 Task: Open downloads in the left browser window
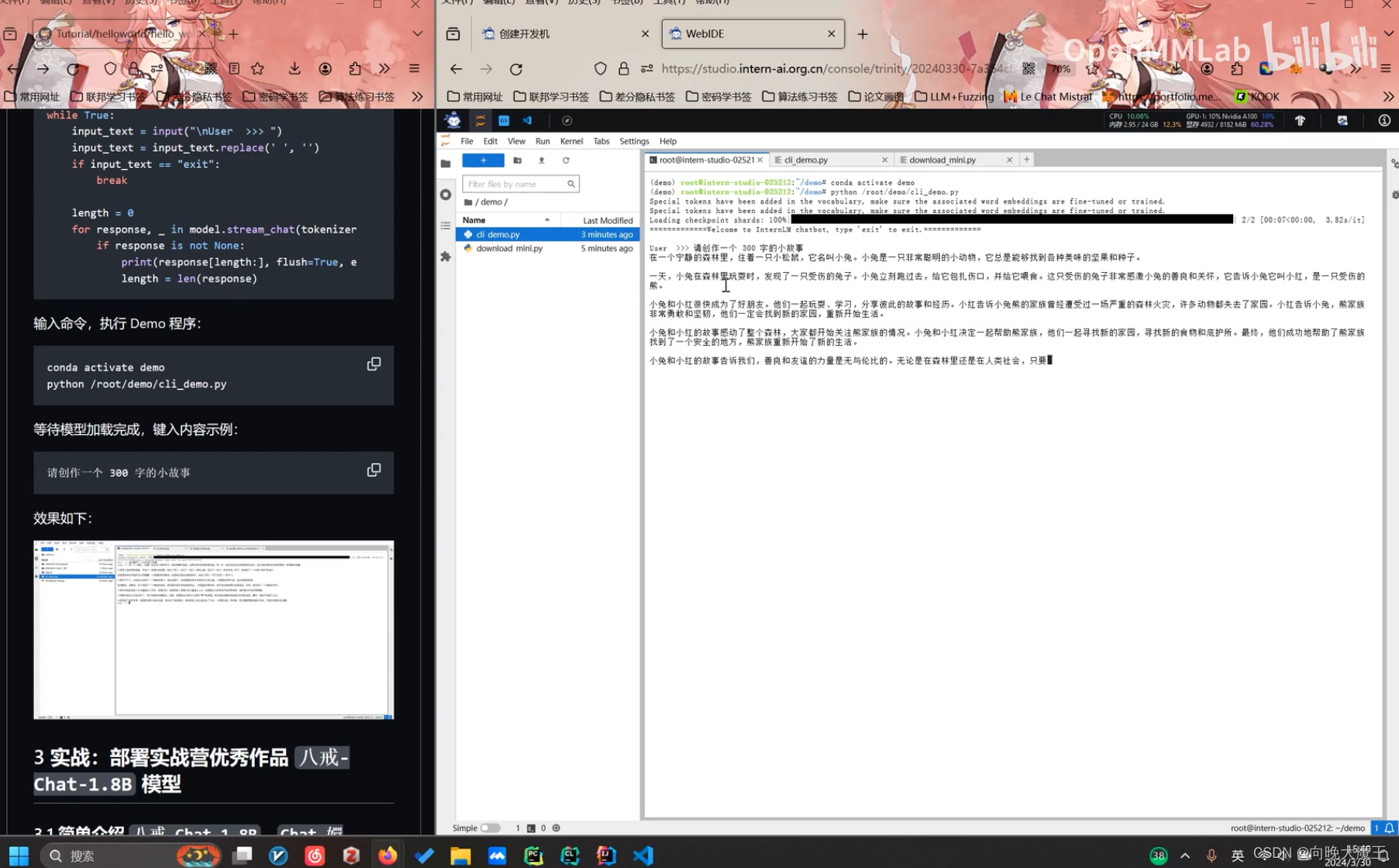[295, 69]
